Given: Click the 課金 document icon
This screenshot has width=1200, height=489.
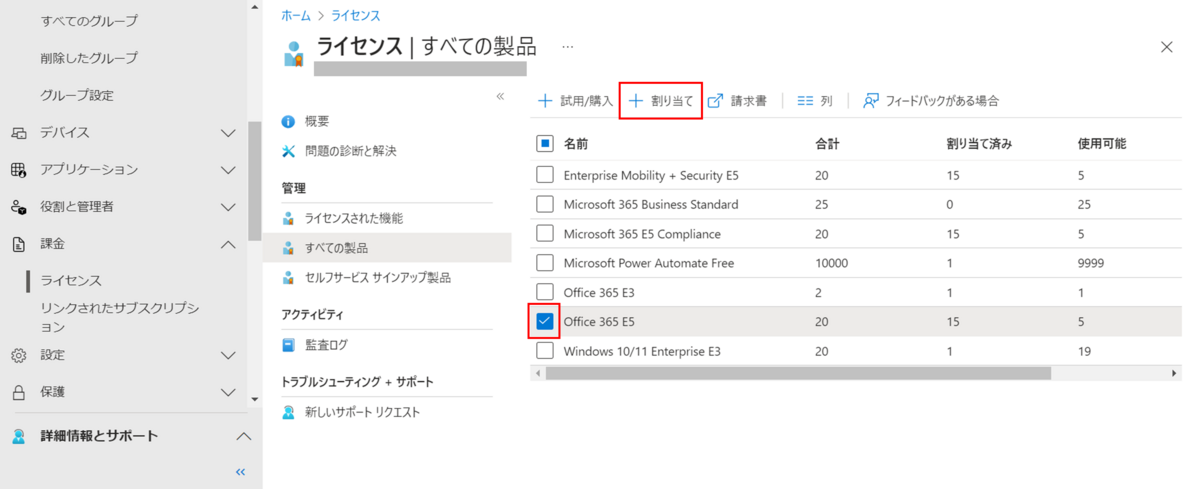Looking at the screenshot, I should pyautogui.click(x=18, y=244).
